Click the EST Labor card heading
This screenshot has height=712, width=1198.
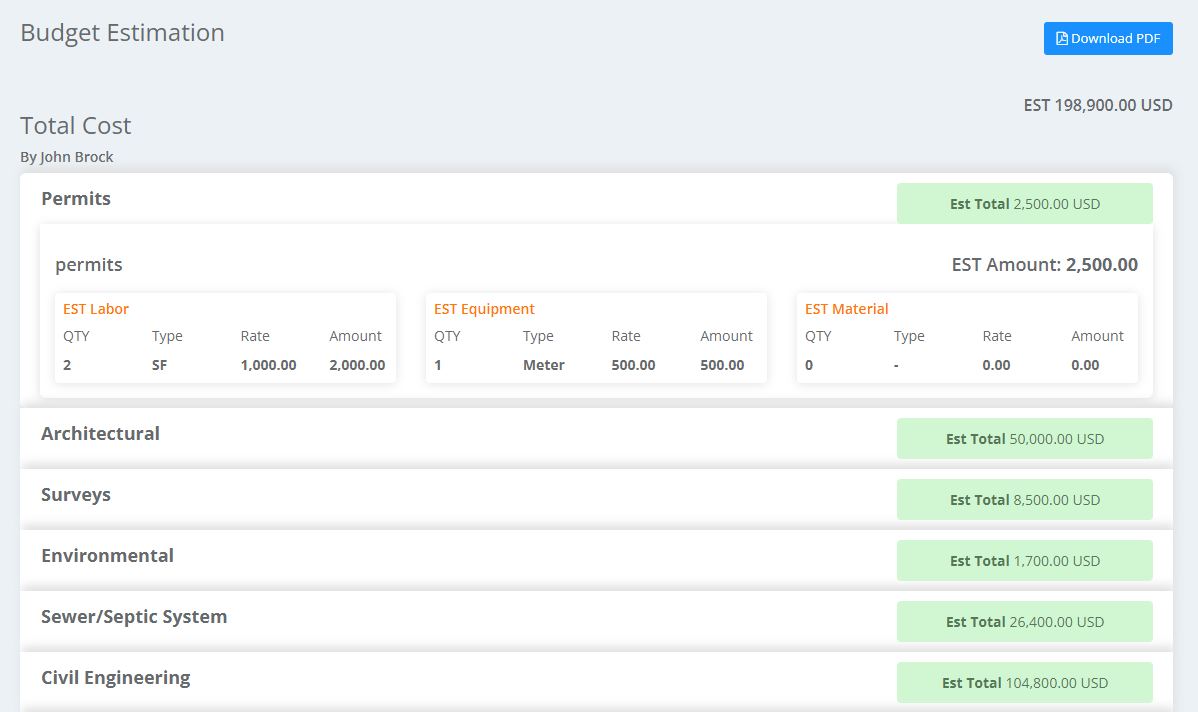click(x=96, y=309)
